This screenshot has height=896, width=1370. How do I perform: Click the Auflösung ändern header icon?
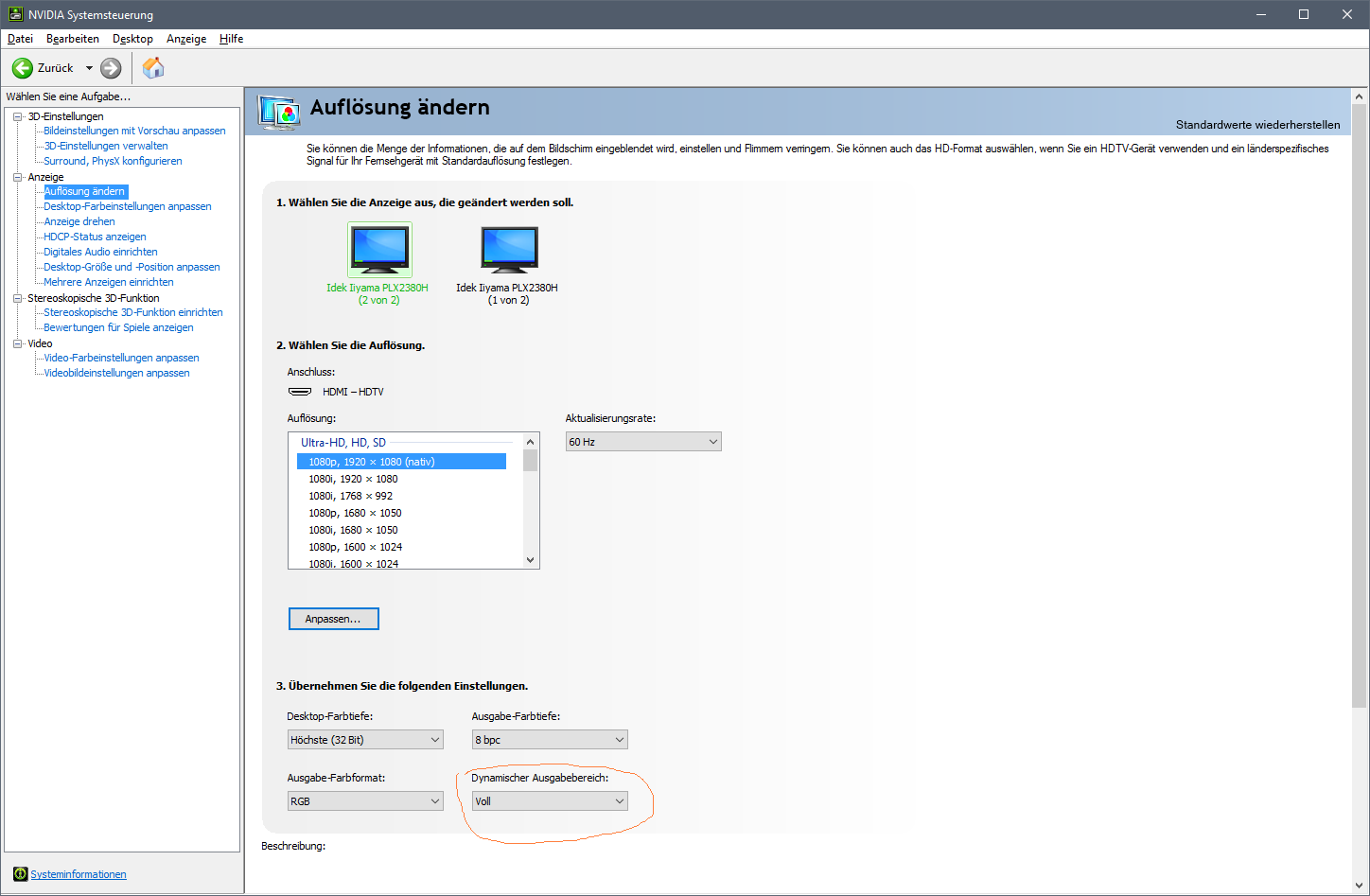pos(279,112)
